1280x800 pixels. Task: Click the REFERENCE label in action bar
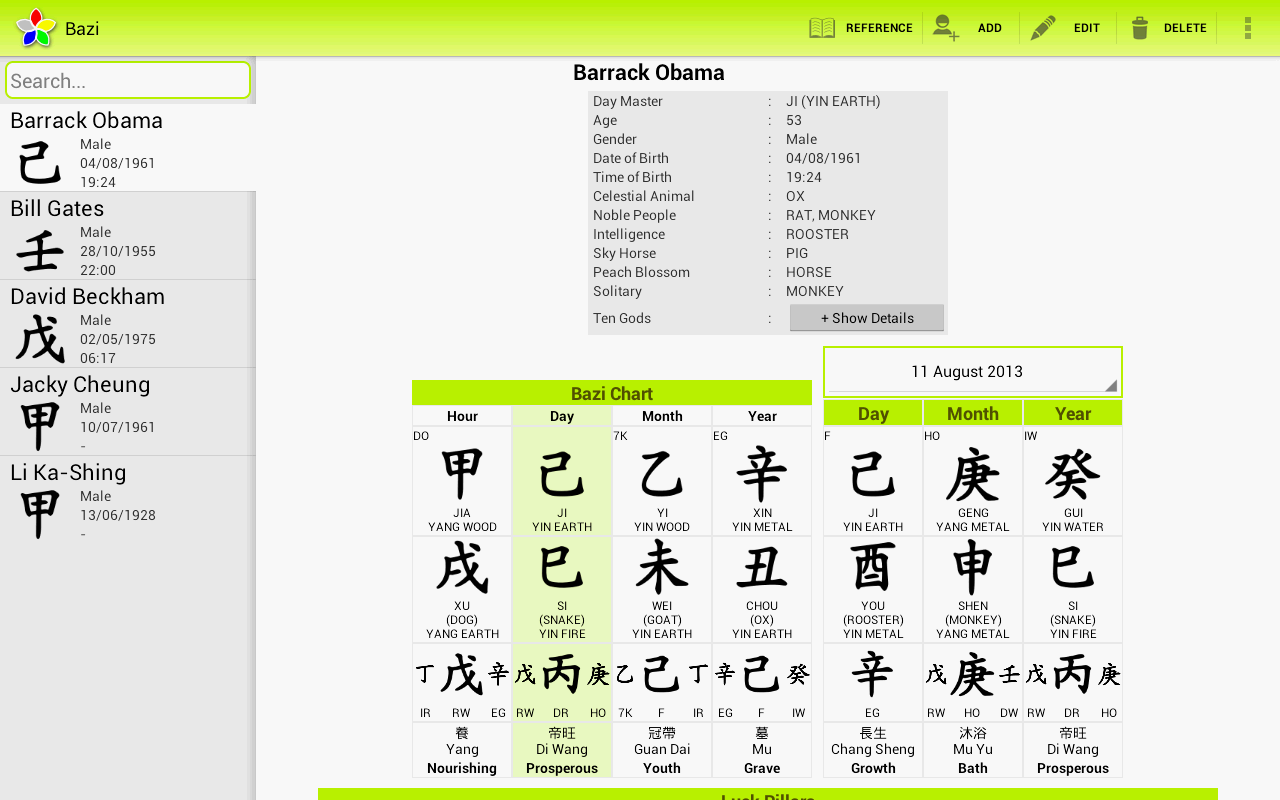point(879,28)
